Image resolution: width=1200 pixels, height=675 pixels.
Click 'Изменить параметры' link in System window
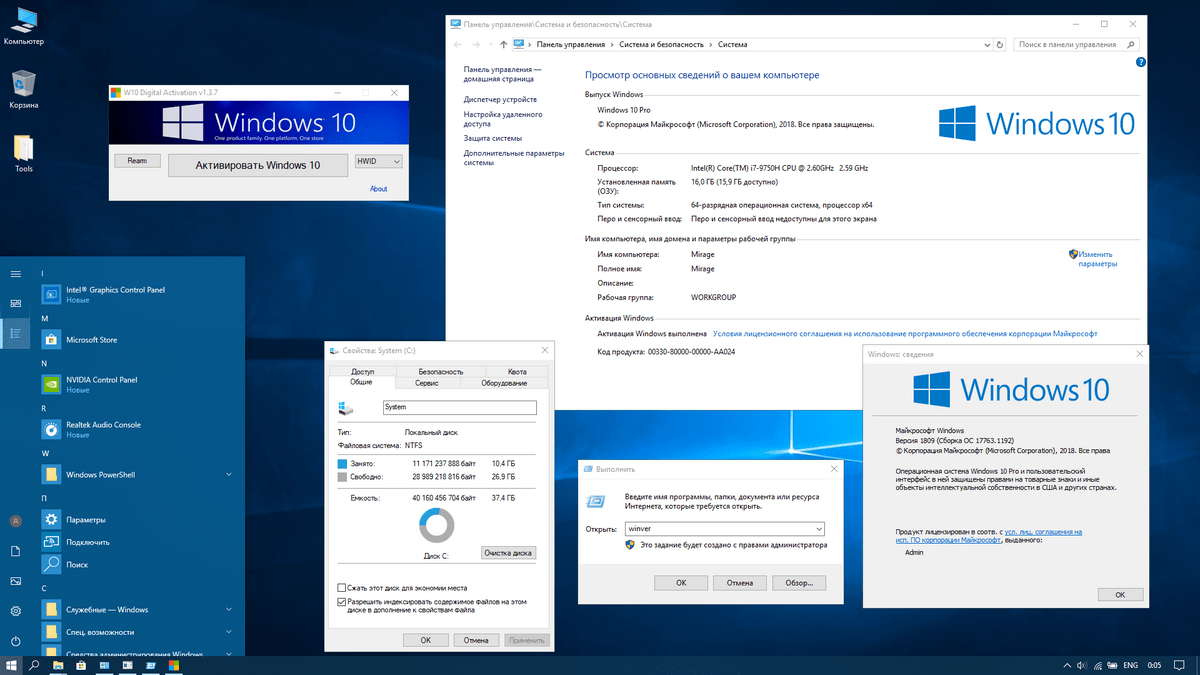click(1097, 259)
